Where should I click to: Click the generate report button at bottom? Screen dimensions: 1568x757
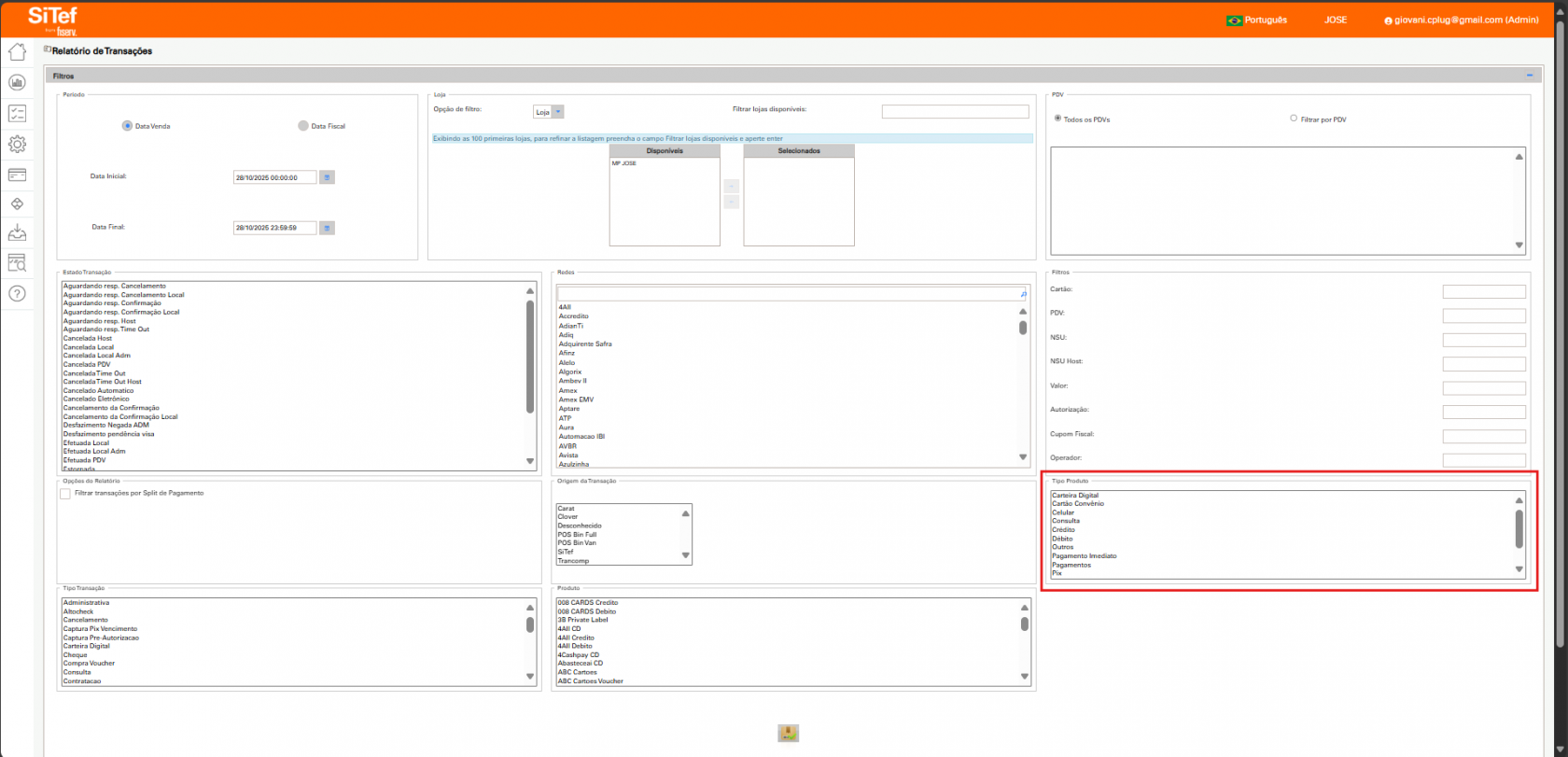pyautogui.click(x=788, y=733)
